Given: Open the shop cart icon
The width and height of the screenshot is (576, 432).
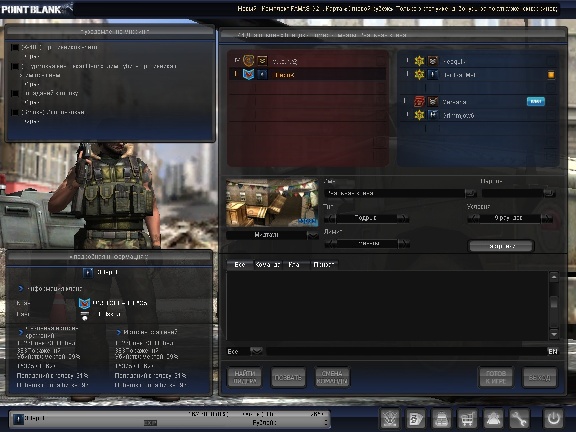Looking at the screenshot, I should pyautogui.click(x=467, y=418).
